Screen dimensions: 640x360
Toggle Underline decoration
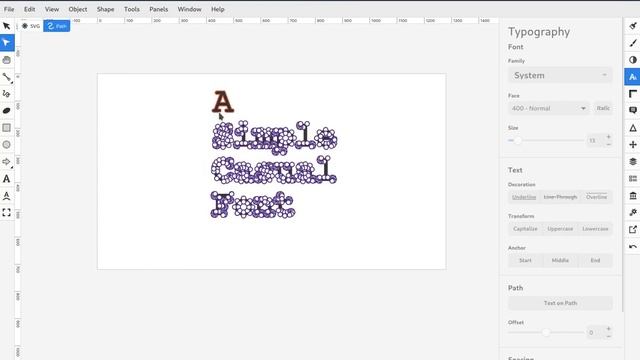click(524, 197)
